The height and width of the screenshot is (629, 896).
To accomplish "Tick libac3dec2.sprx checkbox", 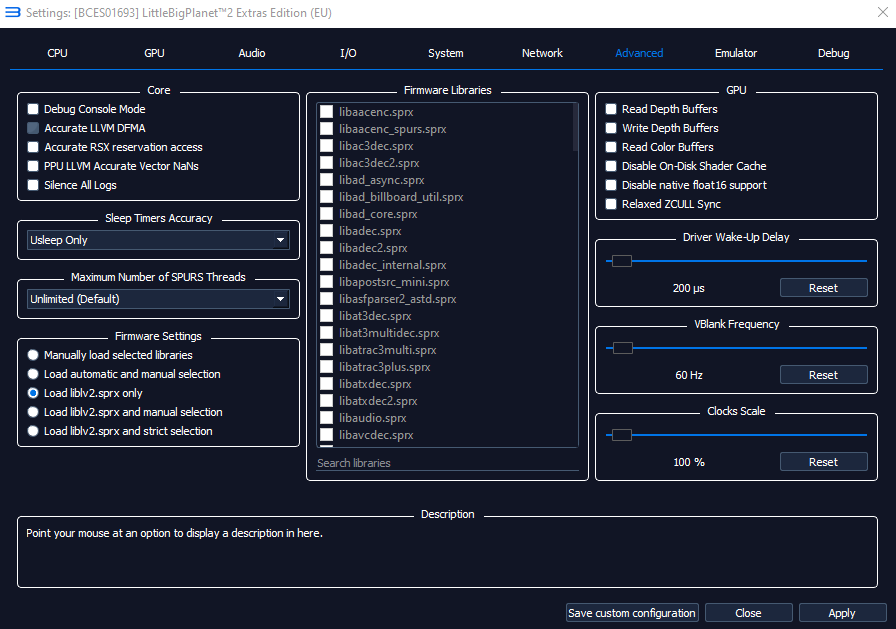I will point(326,163).
